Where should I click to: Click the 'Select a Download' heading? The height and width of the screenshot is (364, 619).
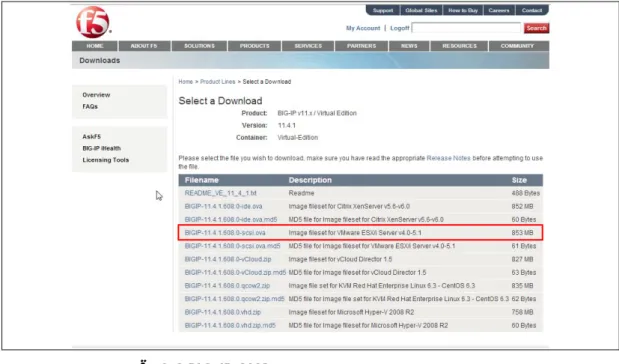pos(220,101)
